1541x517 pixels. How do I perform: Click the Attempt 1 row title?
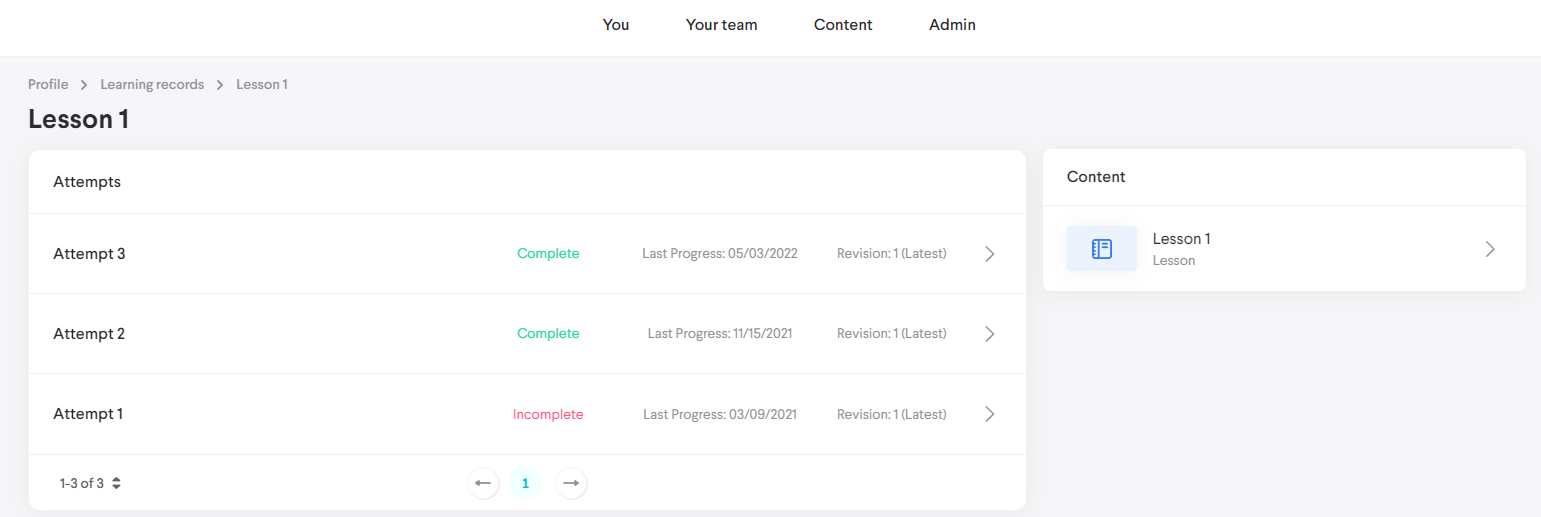tap(88, 414)
